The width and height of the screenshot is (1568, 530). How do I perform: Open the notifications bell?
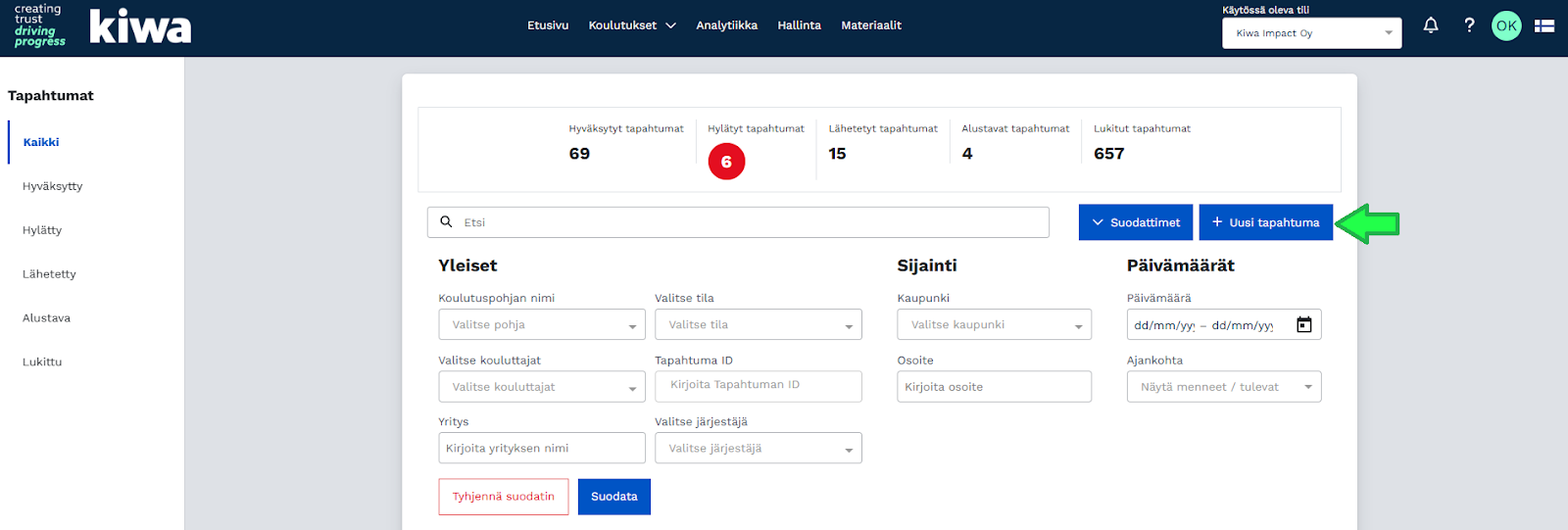tap(1430, 25)
